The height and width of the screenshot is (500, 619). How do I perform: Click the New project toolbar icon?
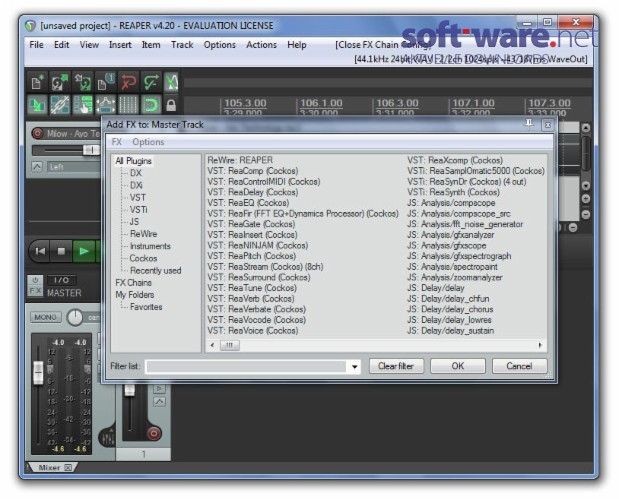point(38,82)
